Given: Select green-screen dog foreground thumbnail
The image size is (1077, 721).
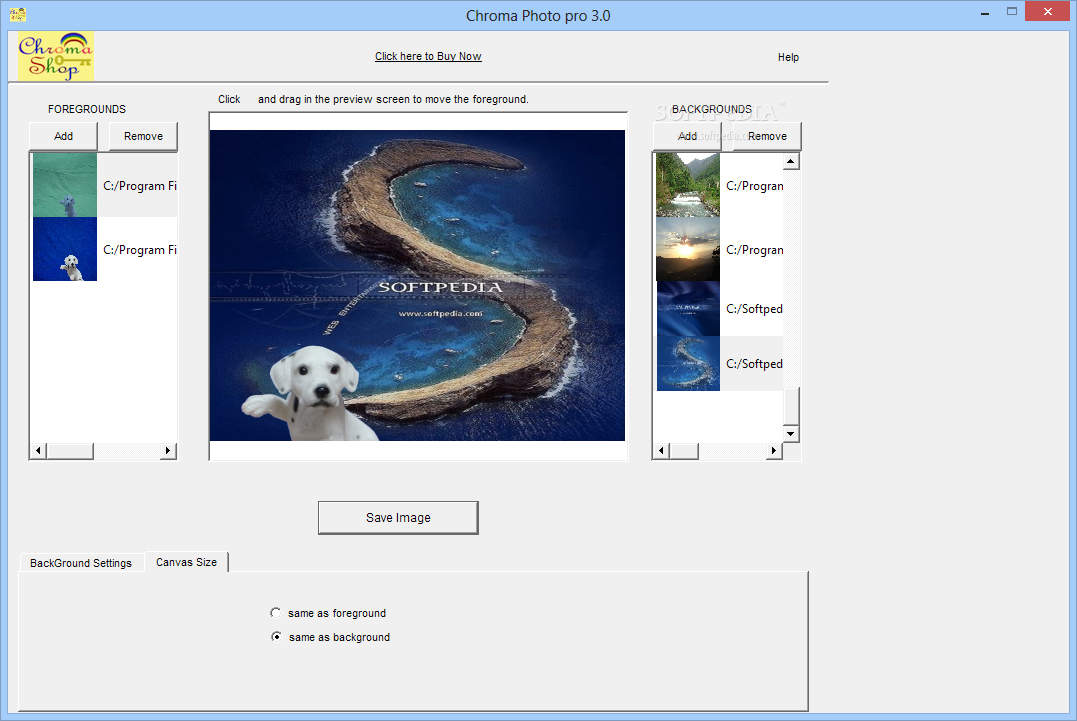Looking at the screenshot, I should [x=65, y=185].
